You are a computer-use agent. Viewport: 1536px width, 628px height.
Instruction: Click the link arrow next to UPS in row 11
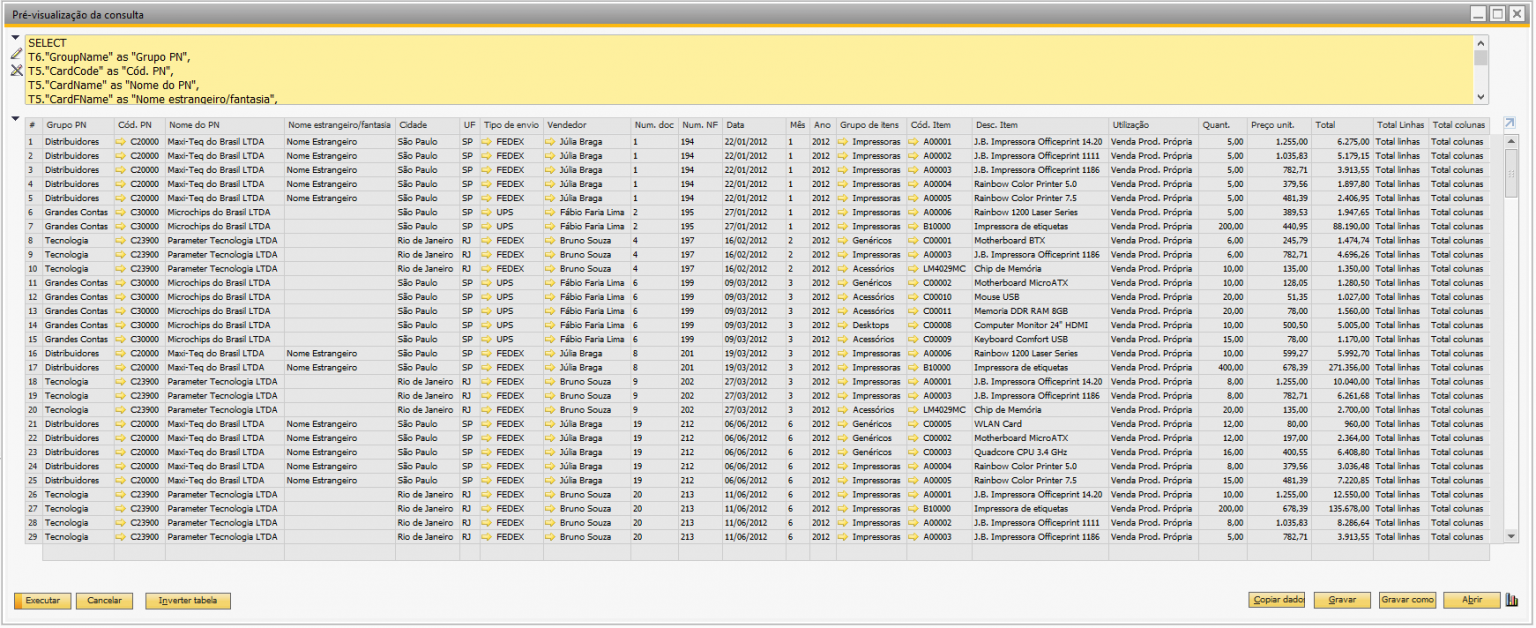point(488,283)
